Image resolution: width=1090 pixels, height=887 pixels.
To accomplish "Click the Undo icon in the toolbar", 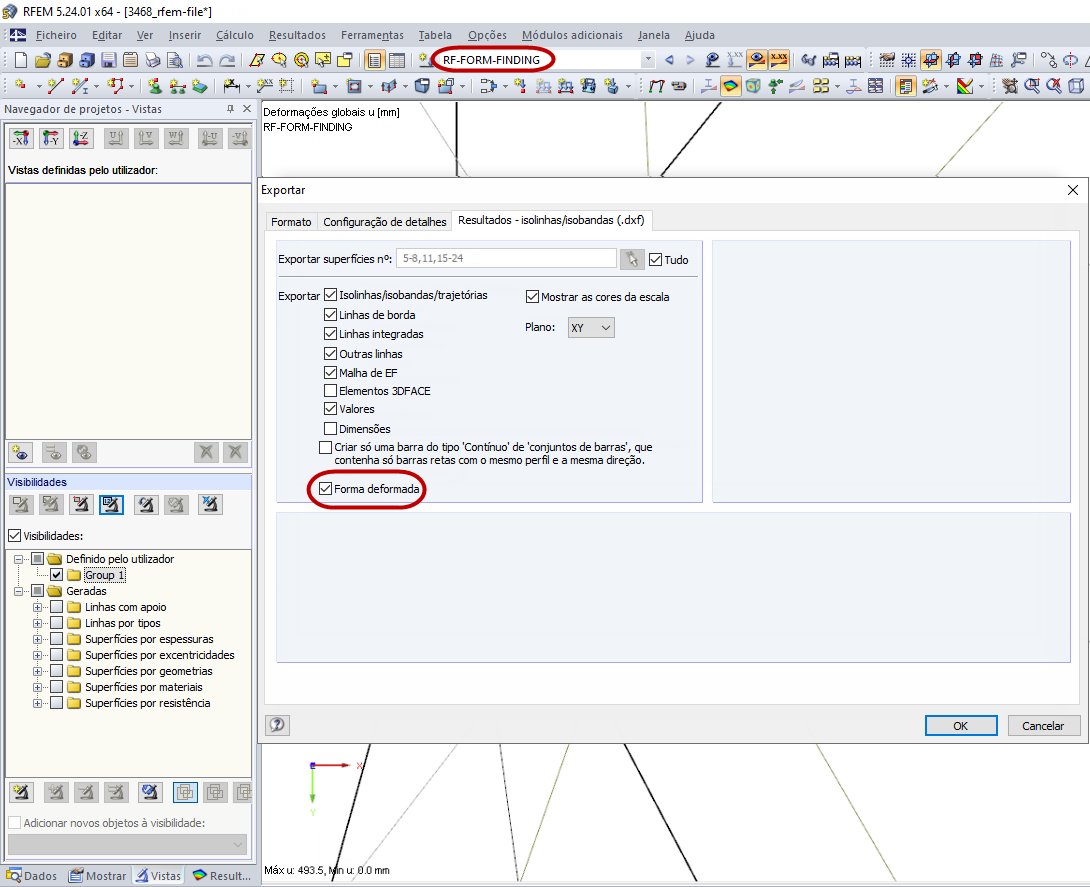I will coord(204,58).
